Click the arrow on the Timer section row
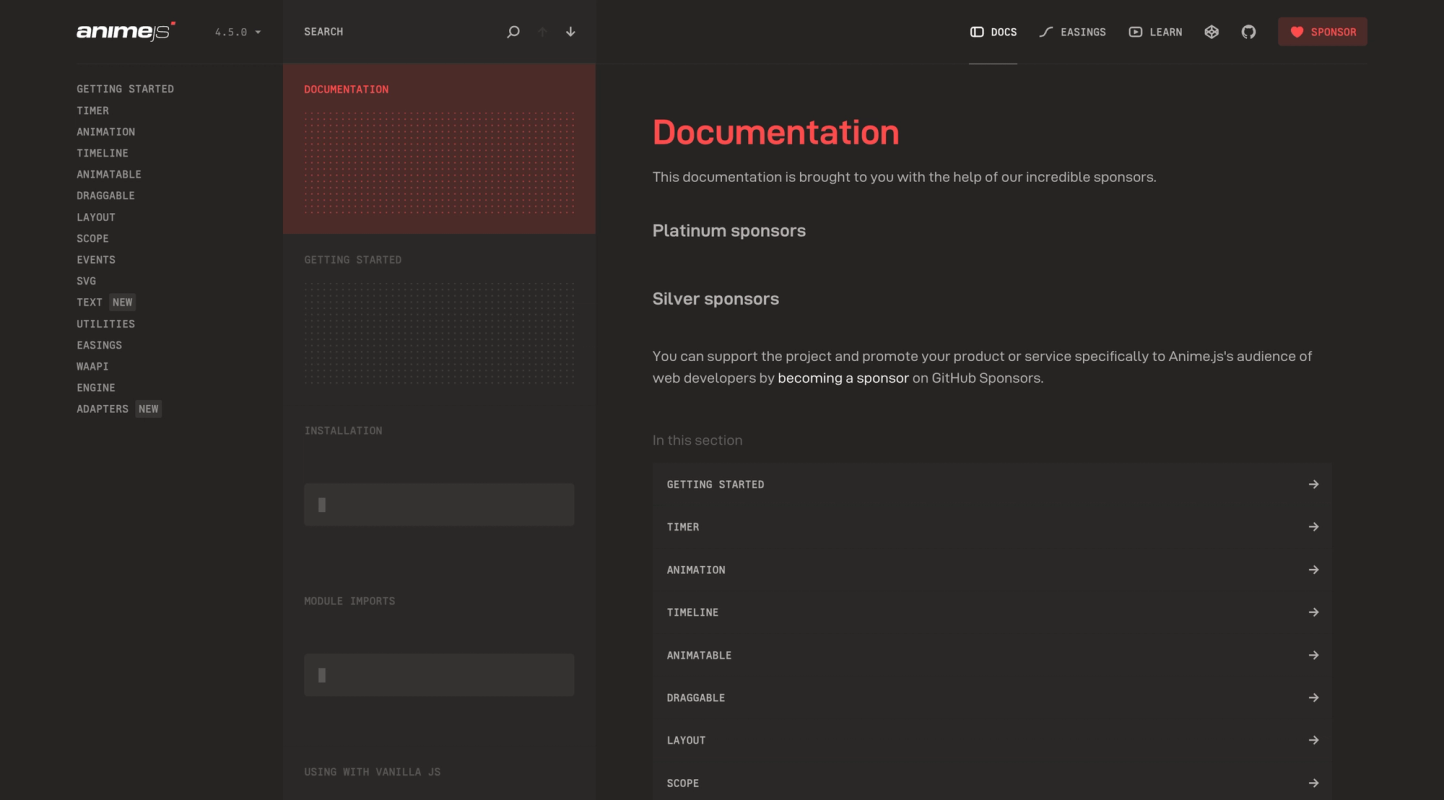Screen dimensions: 1444x800 (x=1314, y=527)
